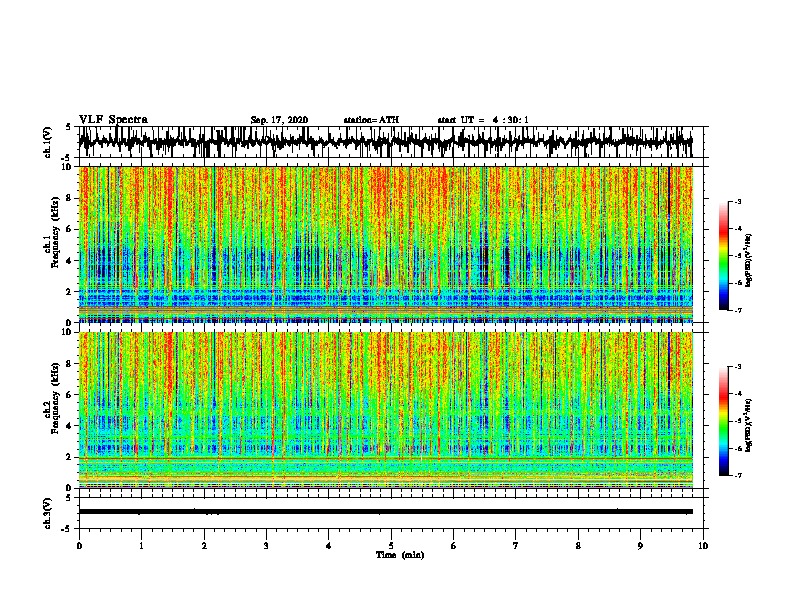
Task: Click the time axis tick label "7"
Action: tap(516, 546)
